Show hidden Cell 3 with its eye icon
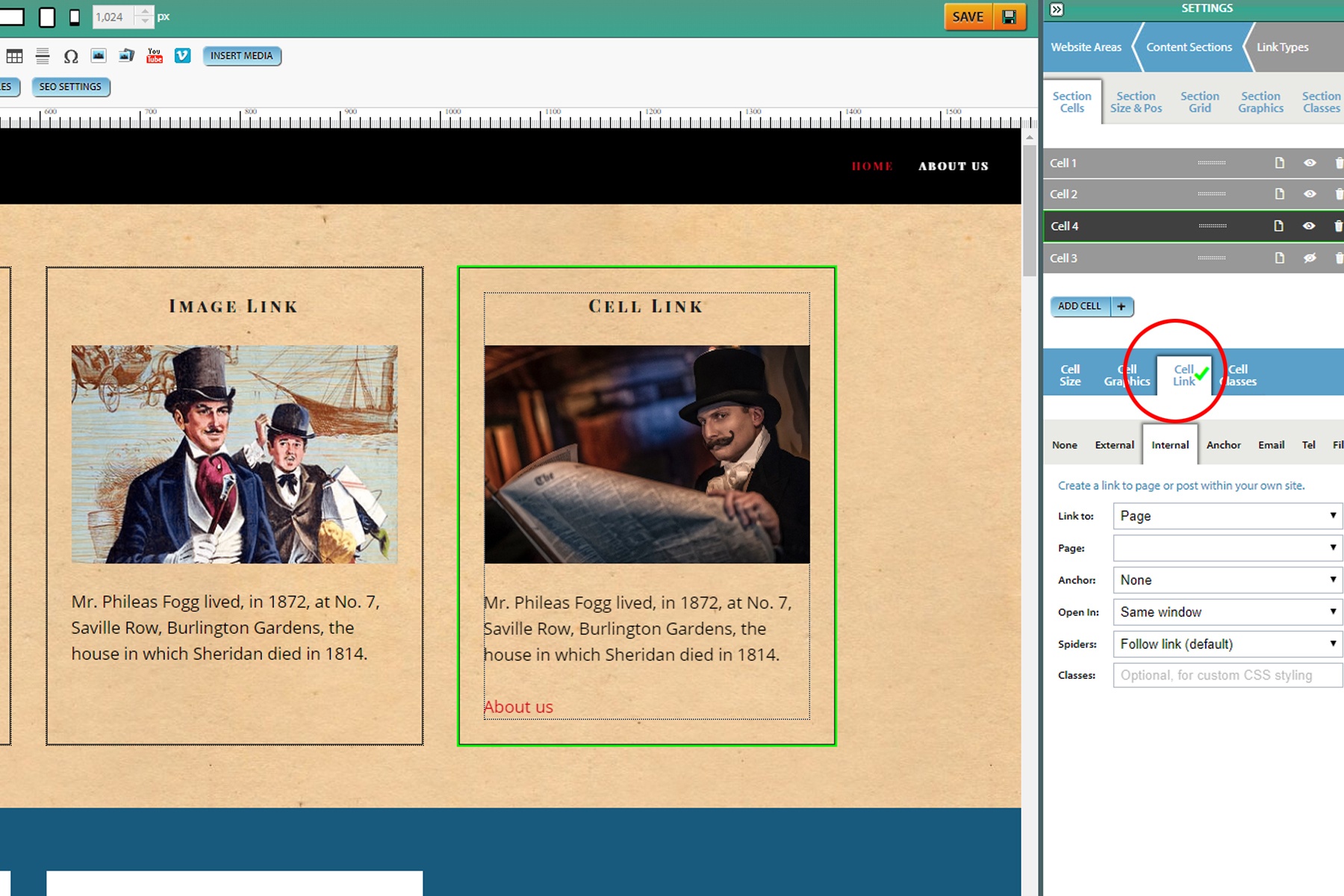This screenshot has height=896, width=1344. 1310,258
